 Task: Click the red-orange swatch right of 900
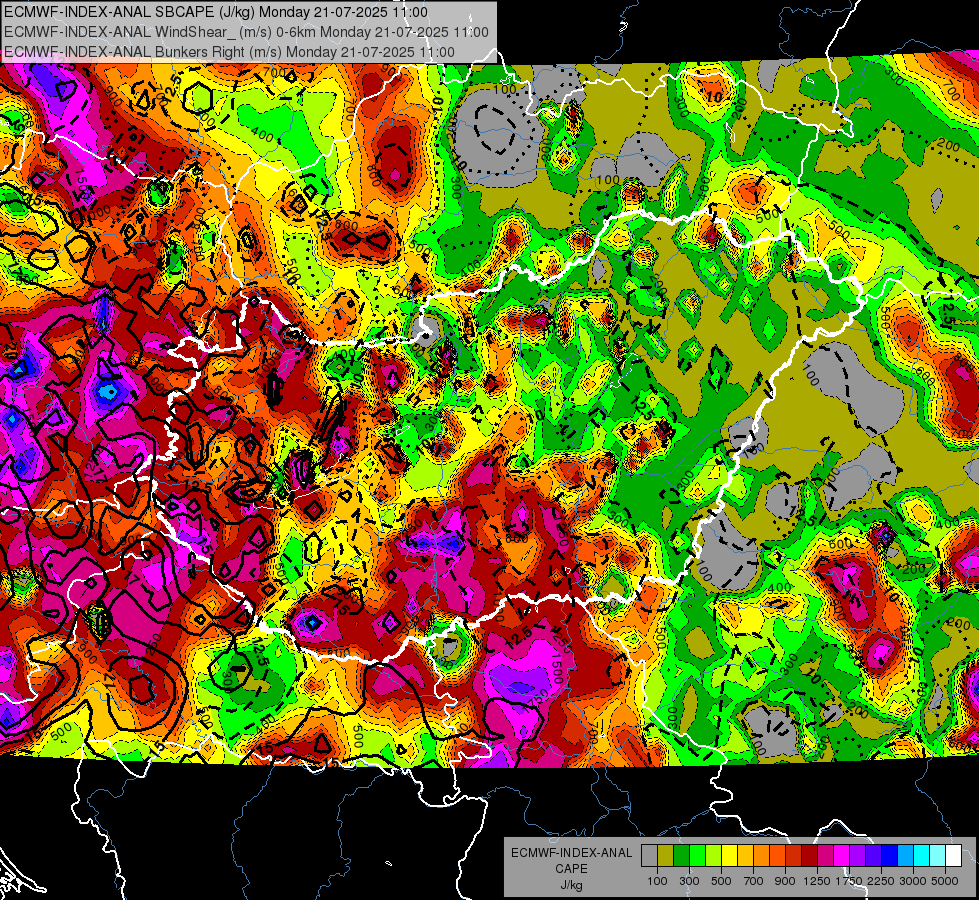point(777,856)
